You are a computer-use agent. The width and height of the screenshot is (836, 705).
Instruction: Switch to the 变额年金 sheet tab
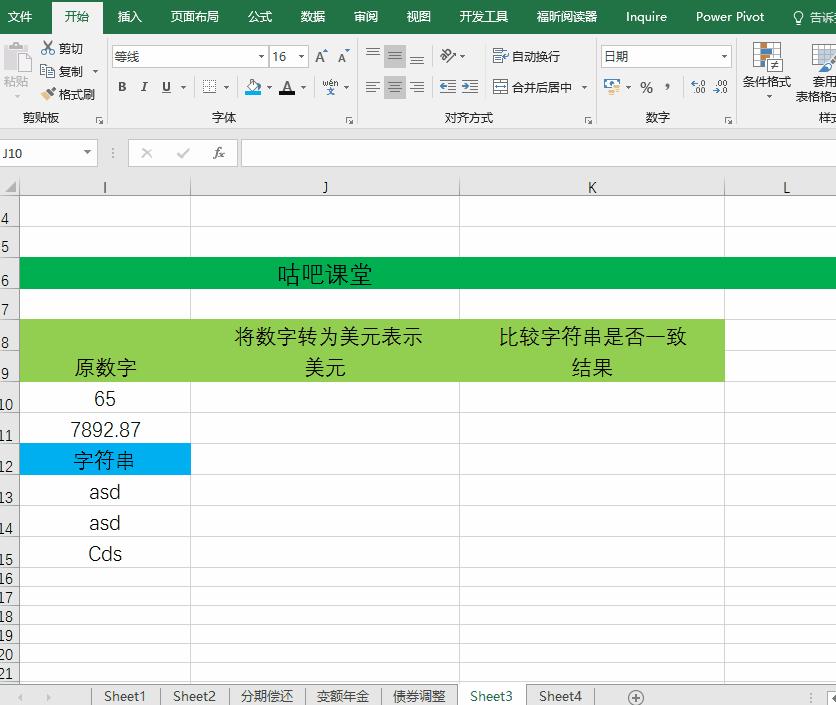click(342, 696)
